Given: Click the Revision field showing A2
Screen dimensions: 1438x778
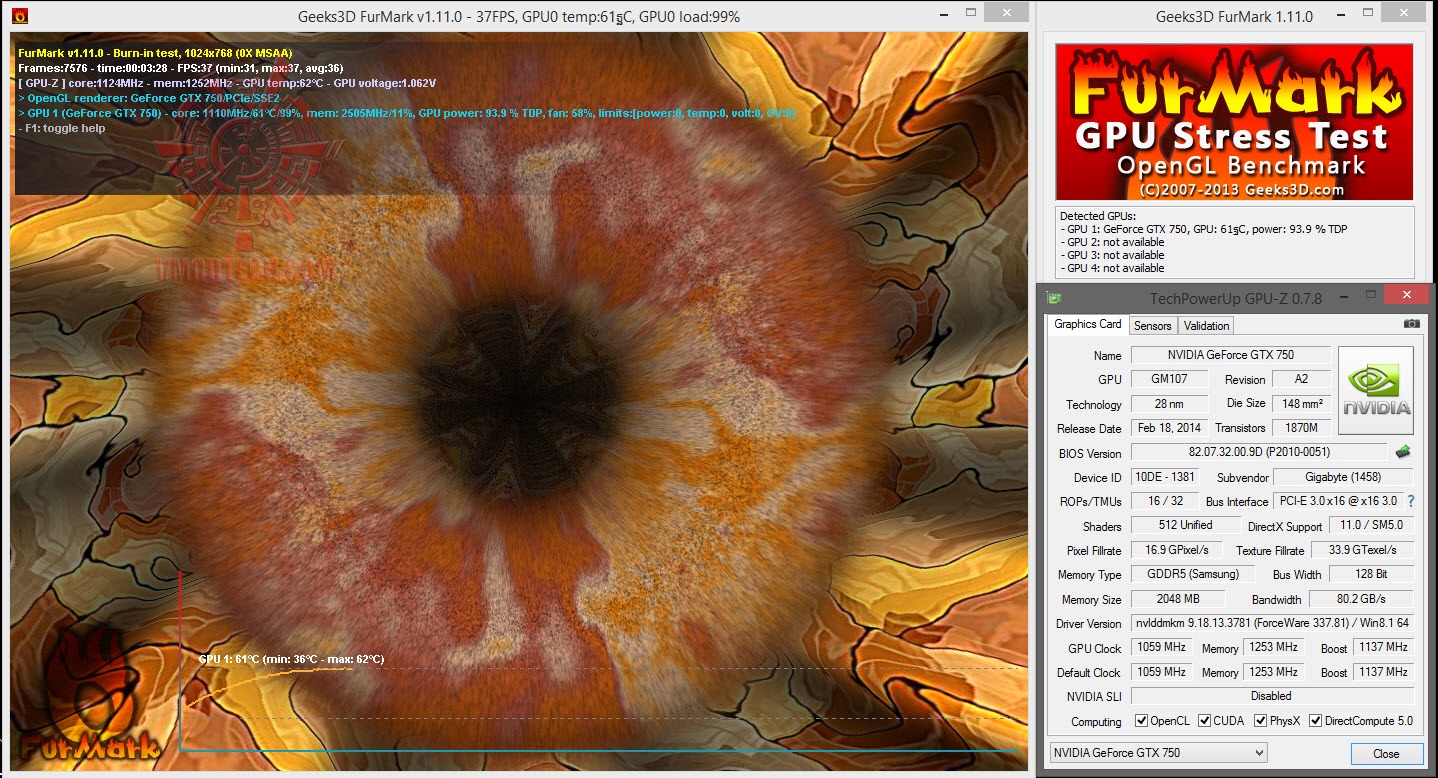Looking at the screenshot, I should (1301, 379).
